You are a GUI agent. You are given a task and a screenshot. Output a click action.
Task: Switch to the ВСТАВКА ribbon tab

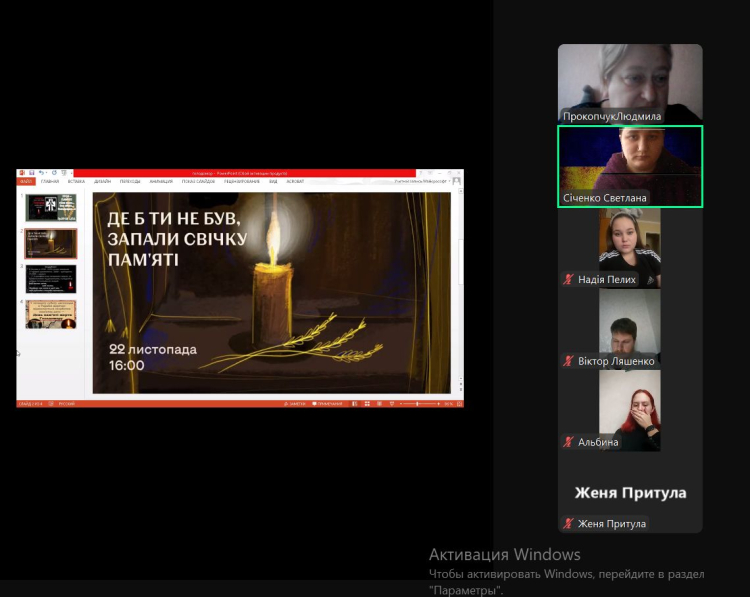coord(76,182)
